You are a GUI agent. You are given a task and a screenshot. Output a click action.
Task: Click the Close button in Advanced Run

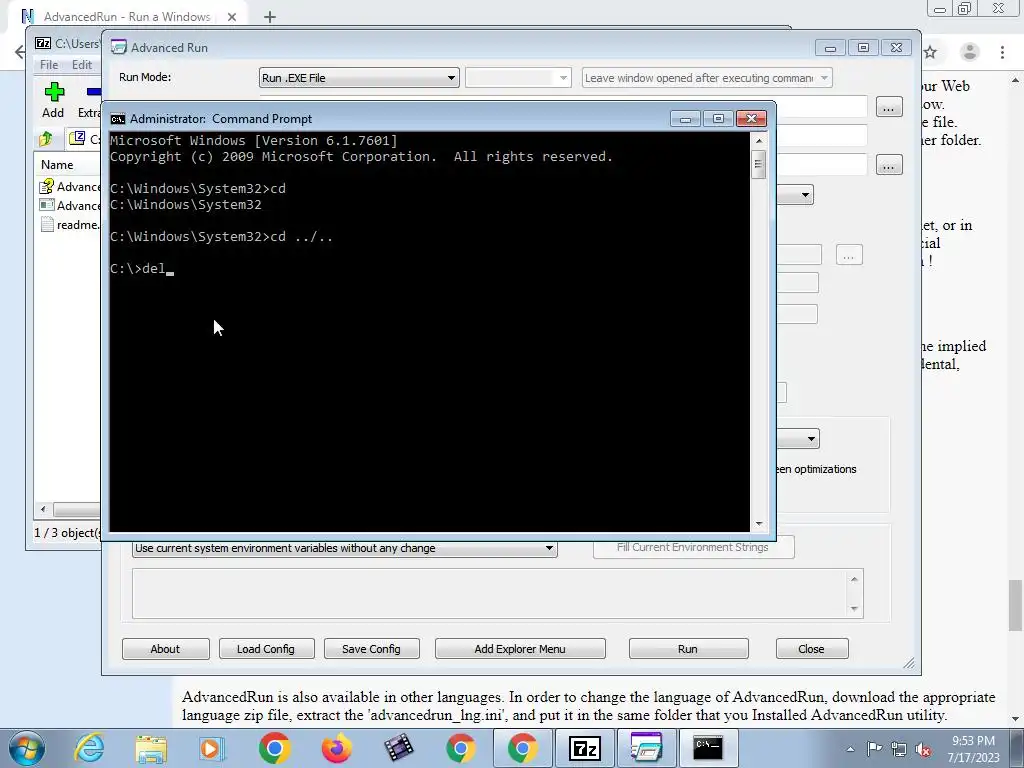click(x=811, y=648)
